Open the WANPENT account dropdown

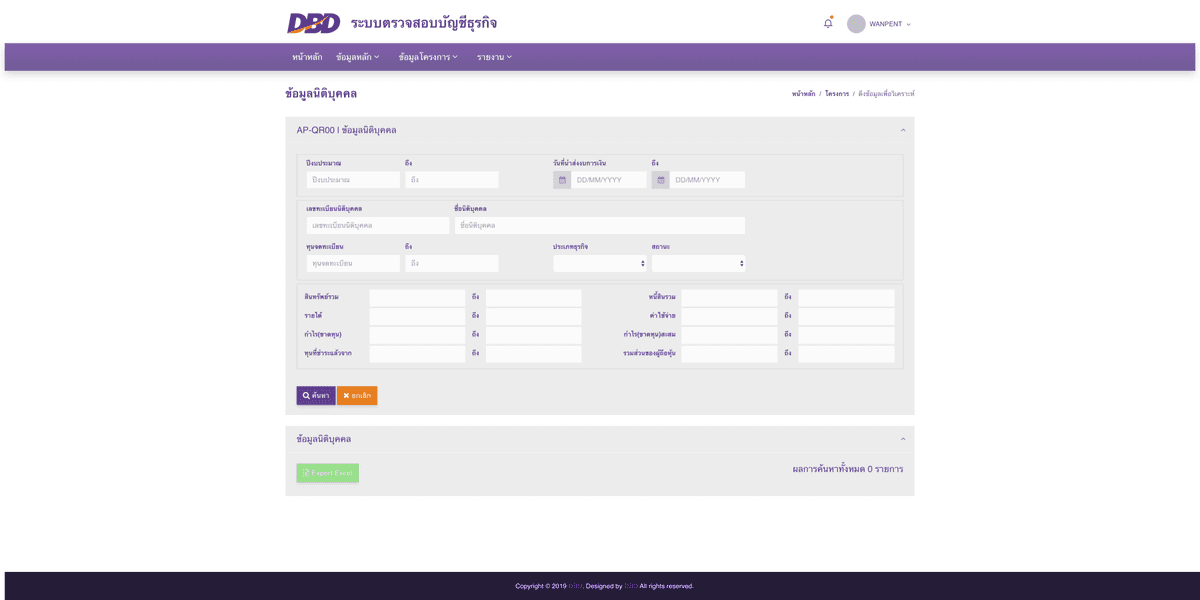(x=890, y=24)
